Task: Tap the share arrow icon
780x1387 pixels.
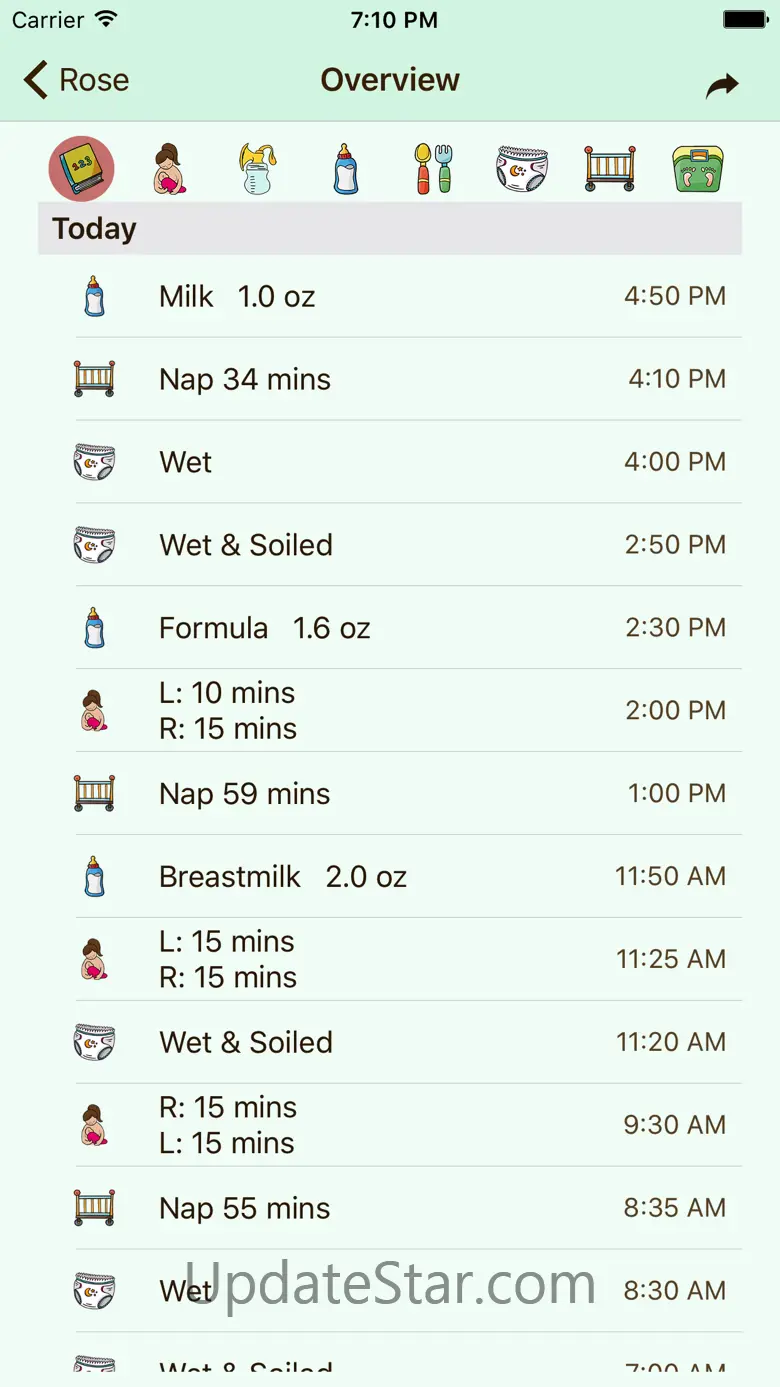Action: coord(721,86)
